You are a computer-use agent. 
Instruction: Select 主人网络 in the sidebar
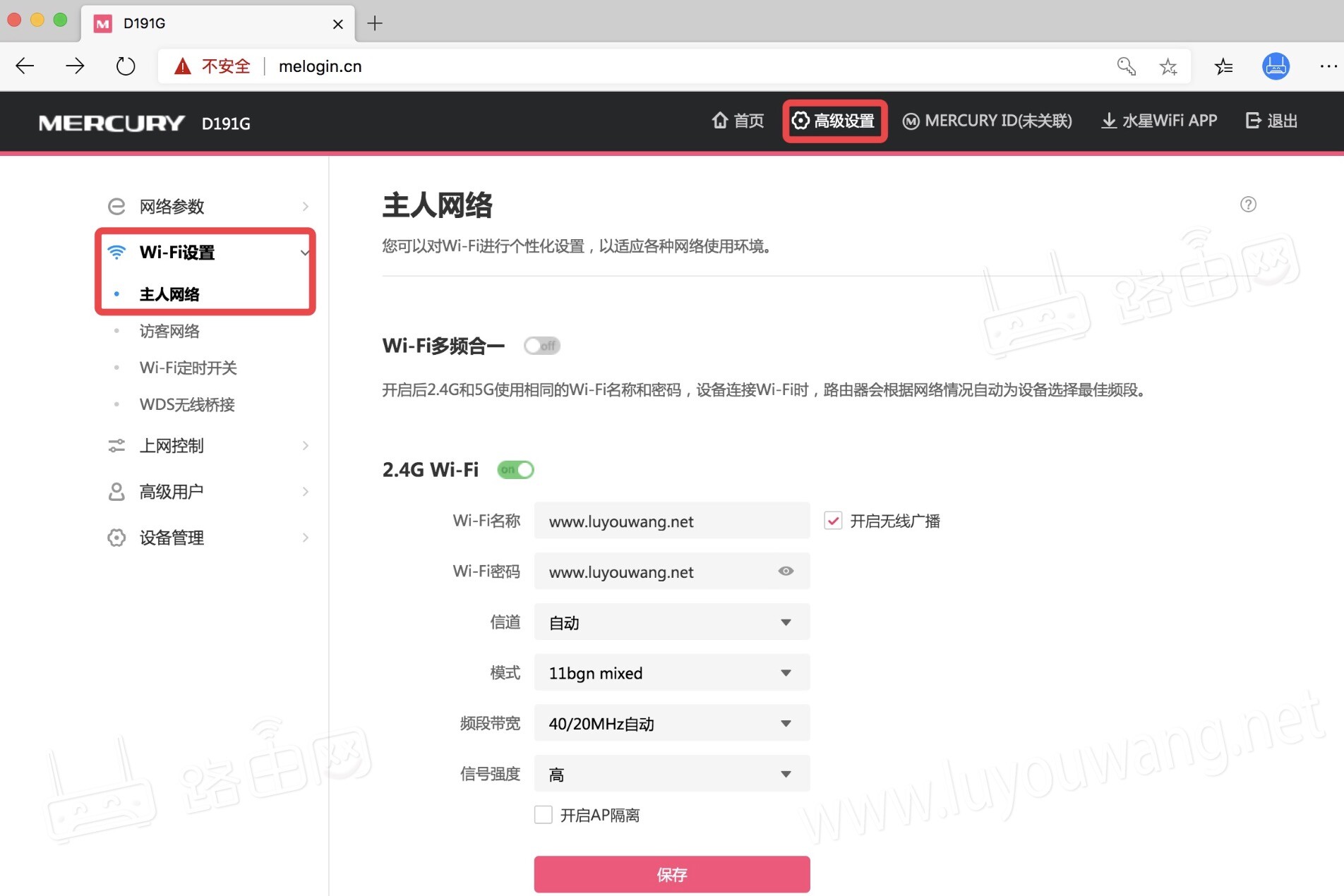(169, 294)
